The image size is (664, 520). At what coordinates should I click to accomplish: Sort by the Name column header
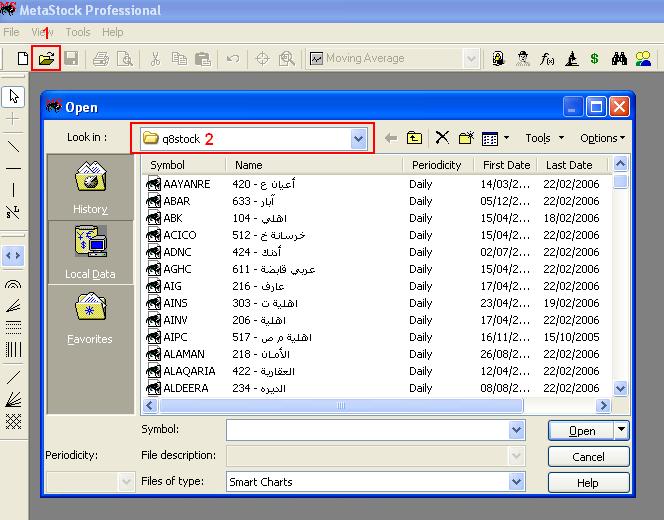click(x=313, y=165)
